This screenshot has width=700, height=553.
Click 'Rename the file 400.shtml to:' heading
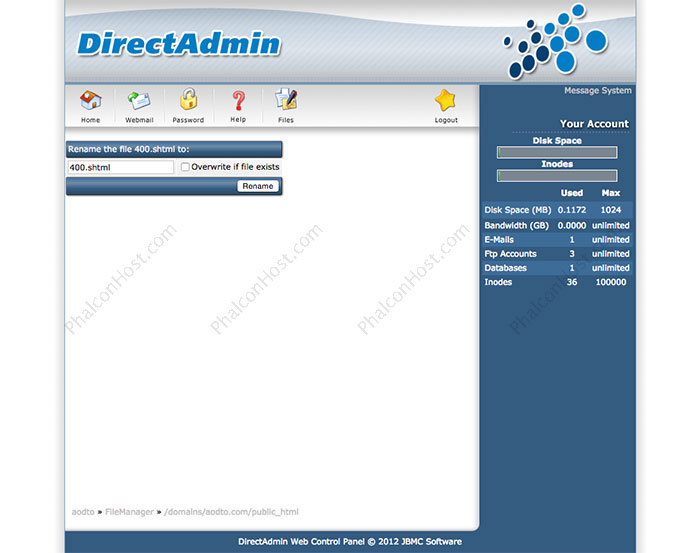(x=129, y=149)
